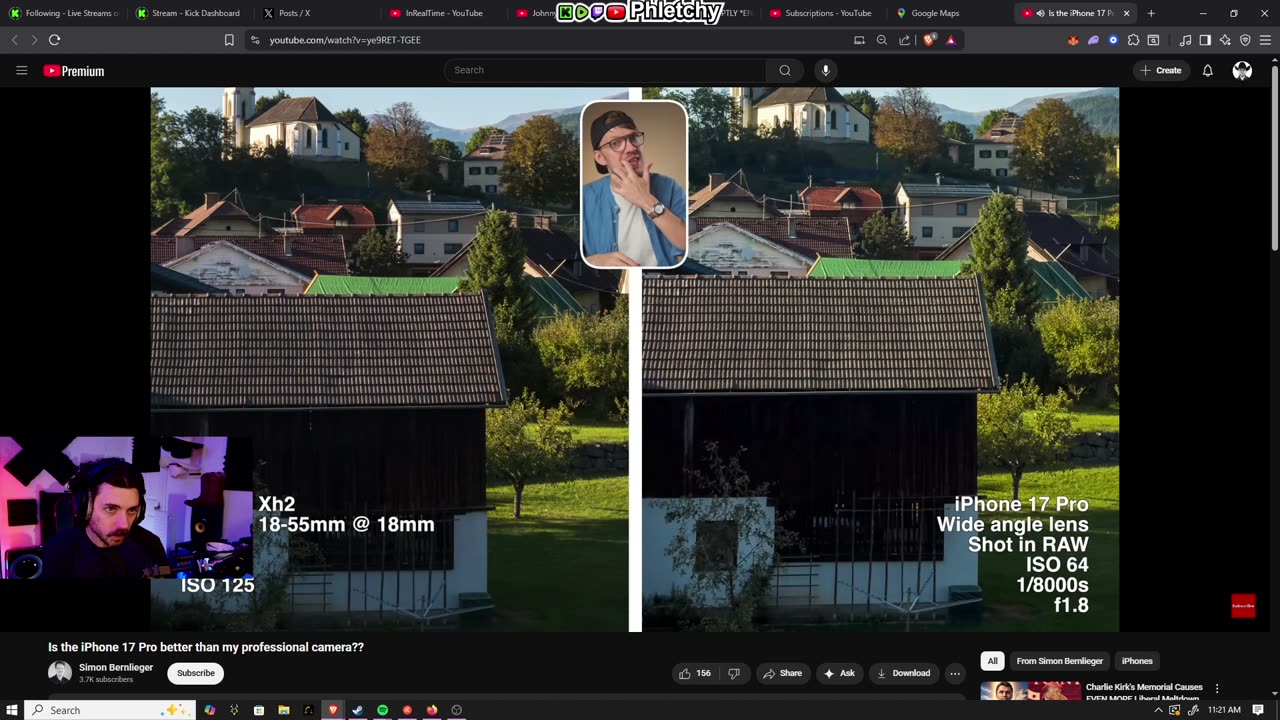Open Spotify from the taskbar
Viewport: 1280px width, 720px height.
click(x=382, y=710)
